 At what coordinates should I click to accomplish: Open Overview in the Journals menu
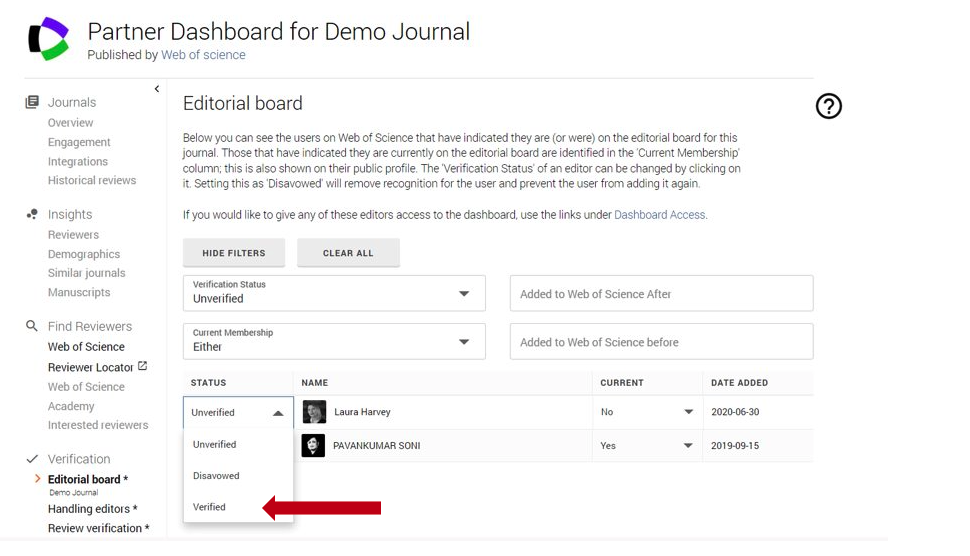pos(71,122)
